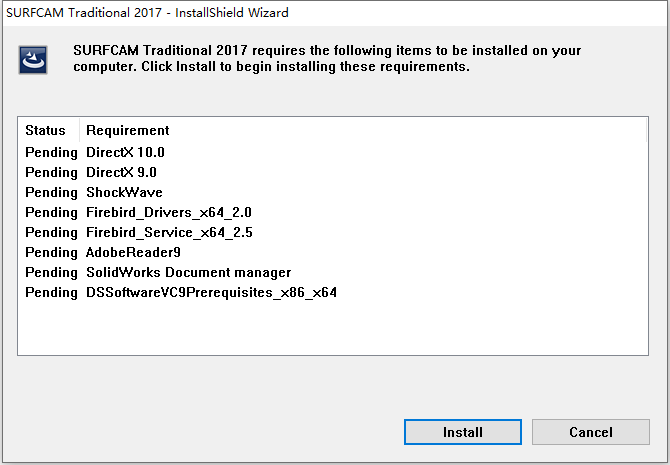Select Firebird_Drivers_x64_2.0 in the list
The width and height of the screenshot is (670, 465).
pyautogui.click(x=169, y=212)
